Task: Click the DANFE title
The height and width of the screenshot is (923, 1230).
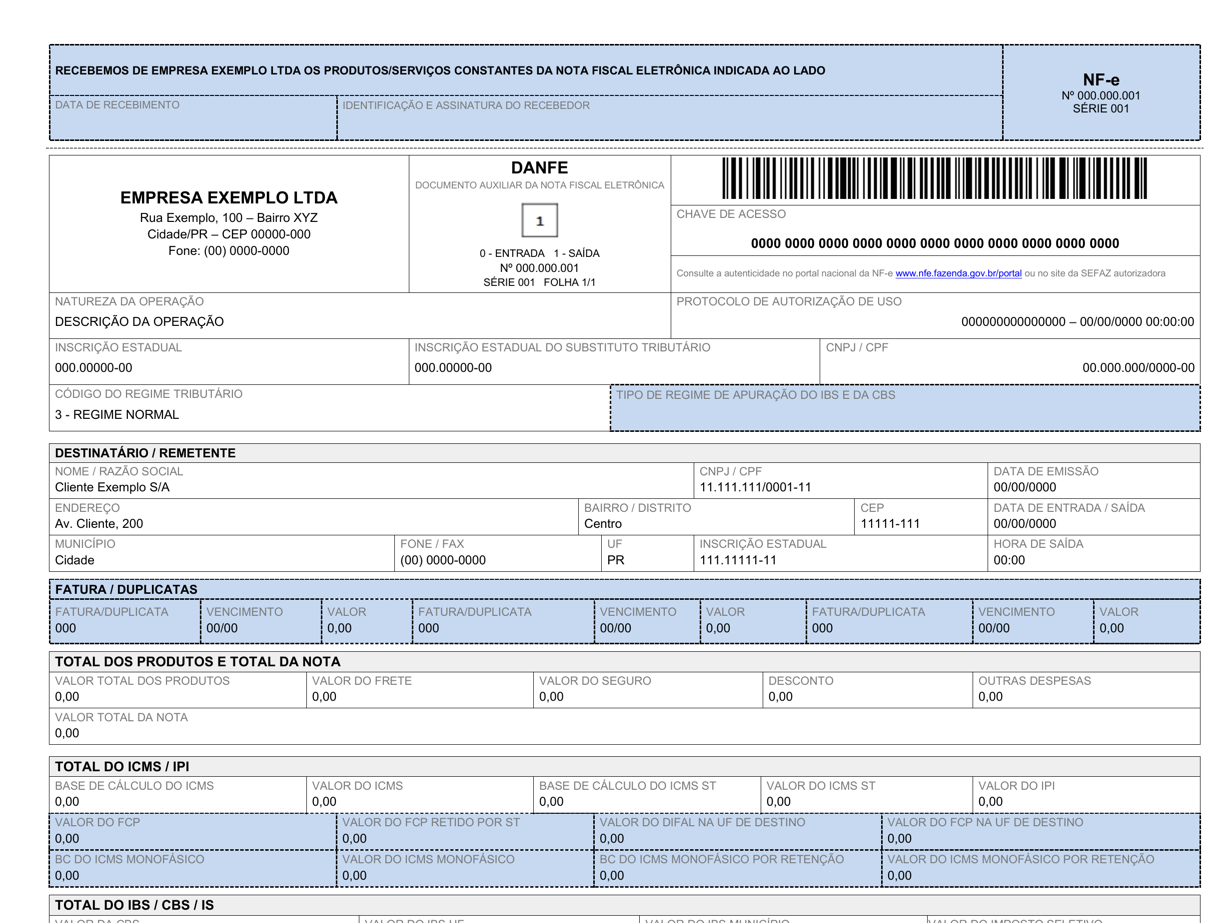Action: click(x=539, y=168)
